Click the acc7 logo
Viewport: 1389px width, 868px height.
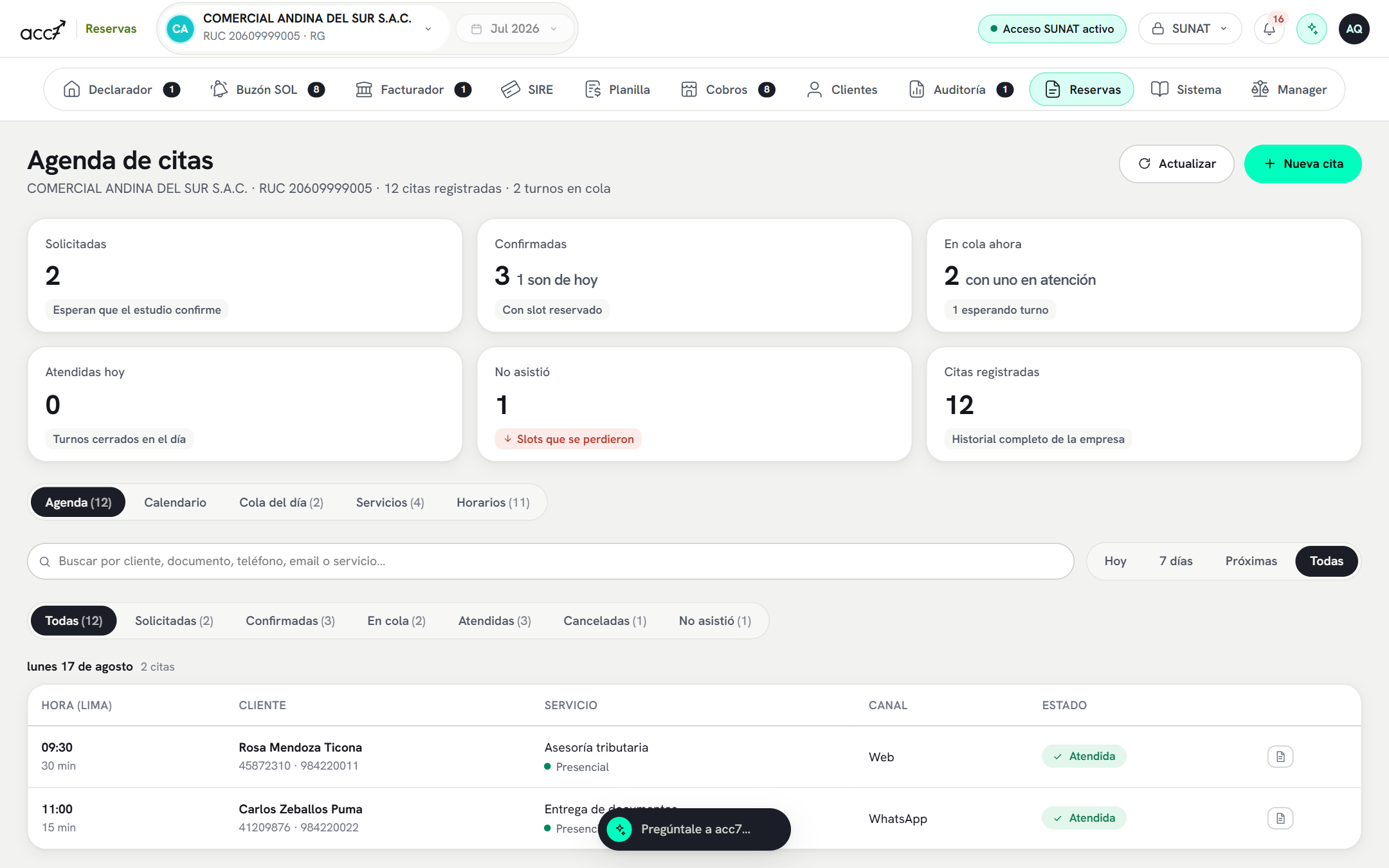point(42,30)
